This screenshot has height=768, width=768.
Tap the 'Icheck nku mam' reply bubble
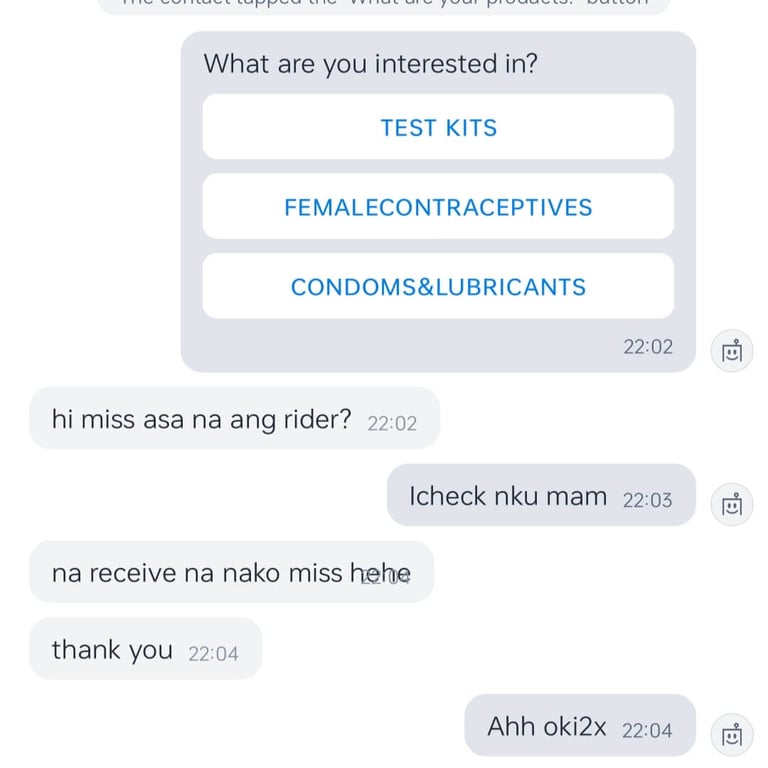pos(507,496)
